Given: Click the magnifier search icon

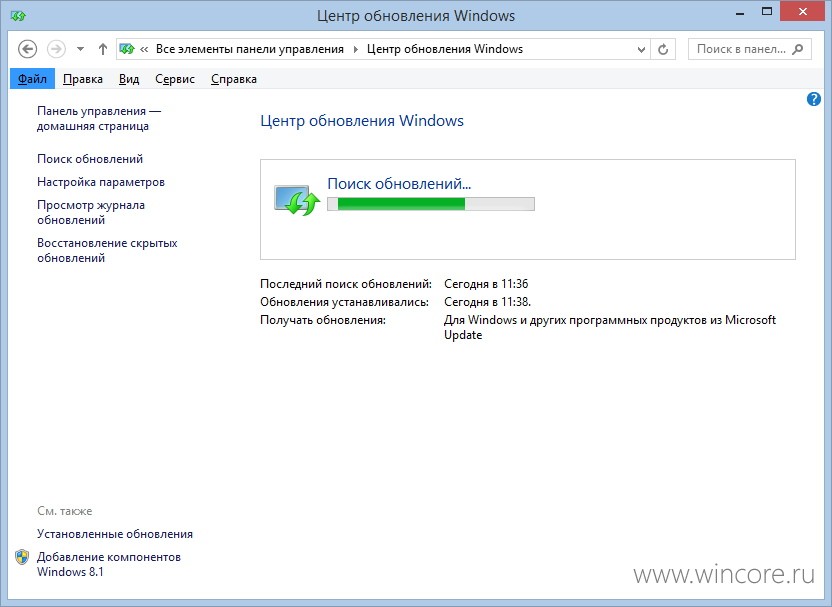Looking at the screenshot, I should coord(797,49).
